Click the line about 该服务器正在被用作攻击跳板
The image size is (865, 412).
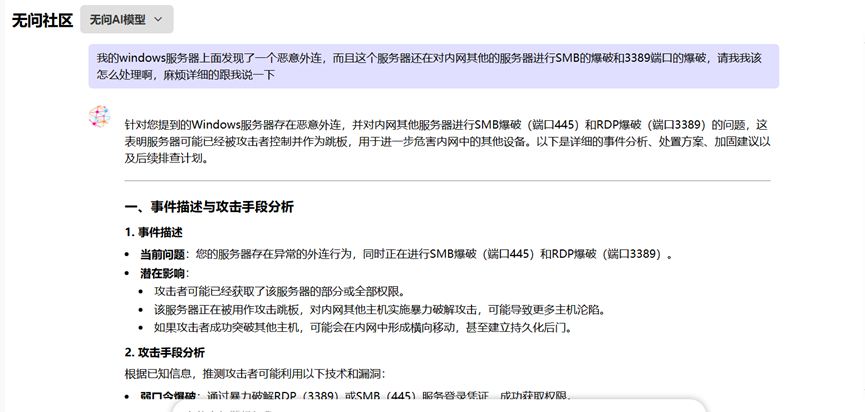380,309
